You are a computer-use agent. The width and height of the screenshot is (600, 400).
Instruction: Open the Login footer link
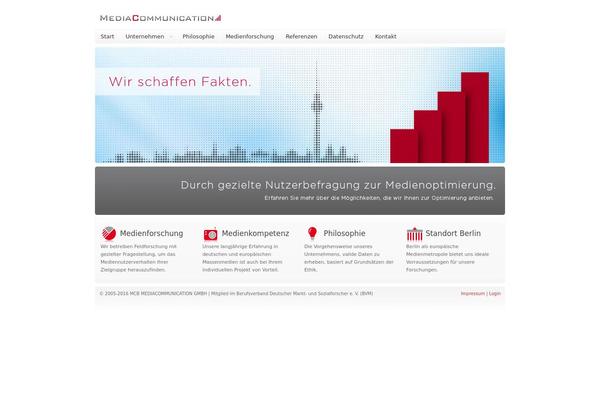[x=495, y=294]
